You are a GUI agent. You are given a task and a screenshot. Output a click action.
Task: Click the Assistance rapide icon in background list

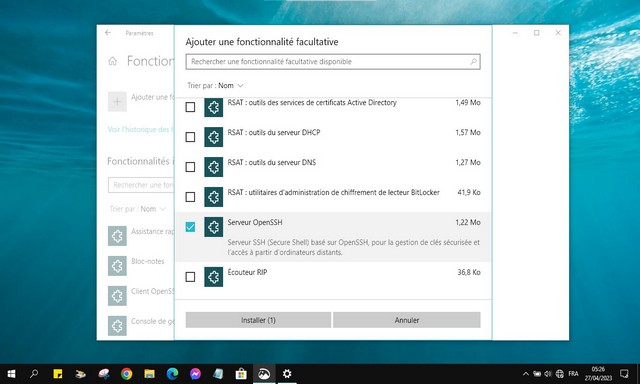coord(117,236)
